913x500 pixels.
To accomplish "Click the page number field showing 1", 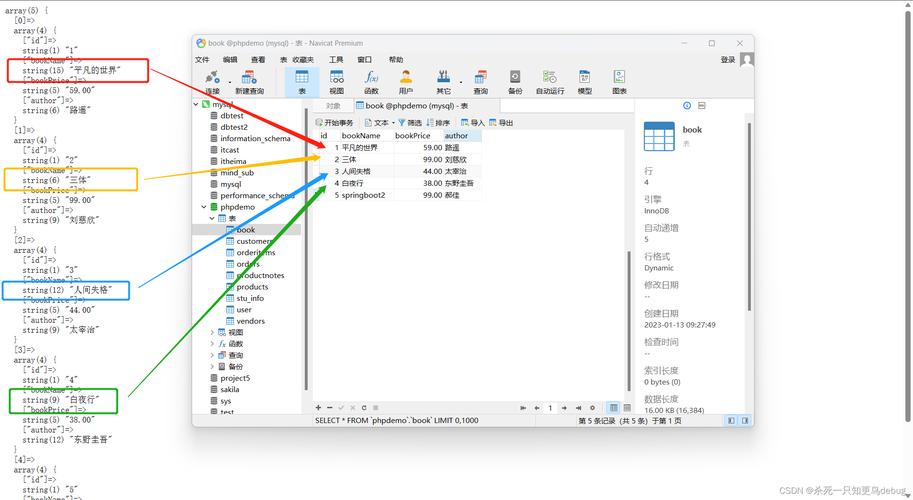I will coord(550,408).
